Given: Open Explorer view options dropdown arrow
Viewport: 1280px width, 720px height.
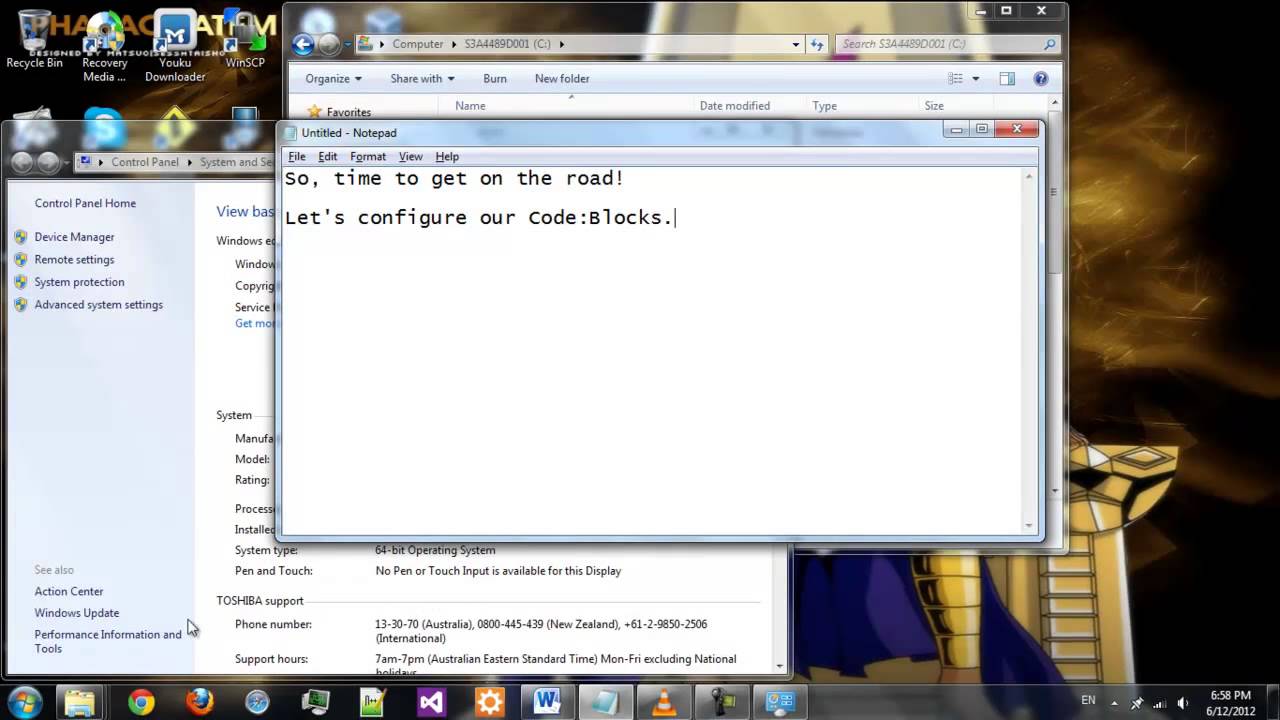Looking at the screenshot, I should 976,78.
